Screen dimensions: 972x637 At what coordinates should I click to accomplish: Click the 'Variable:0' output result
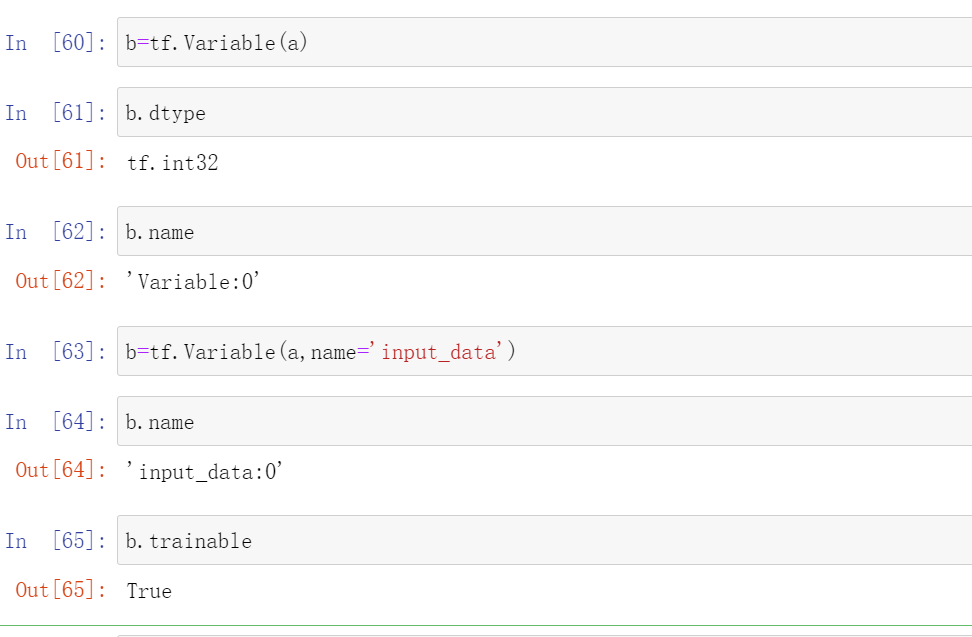pyautogui.click(x=194, y=281)
